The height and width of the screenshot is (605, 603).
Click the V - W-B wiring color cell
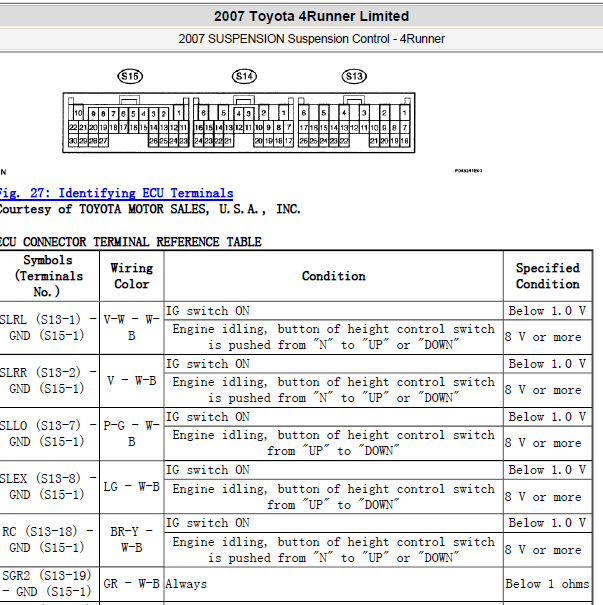tap(132, 381)
